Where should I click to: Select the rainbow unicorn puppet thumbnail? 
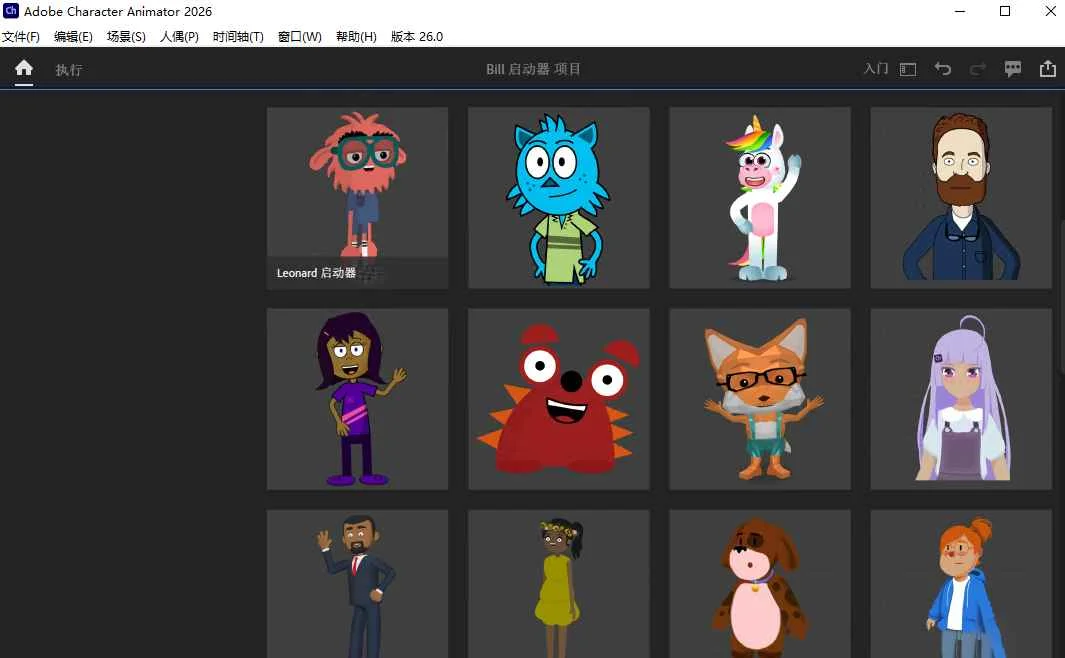pos(760,198)
